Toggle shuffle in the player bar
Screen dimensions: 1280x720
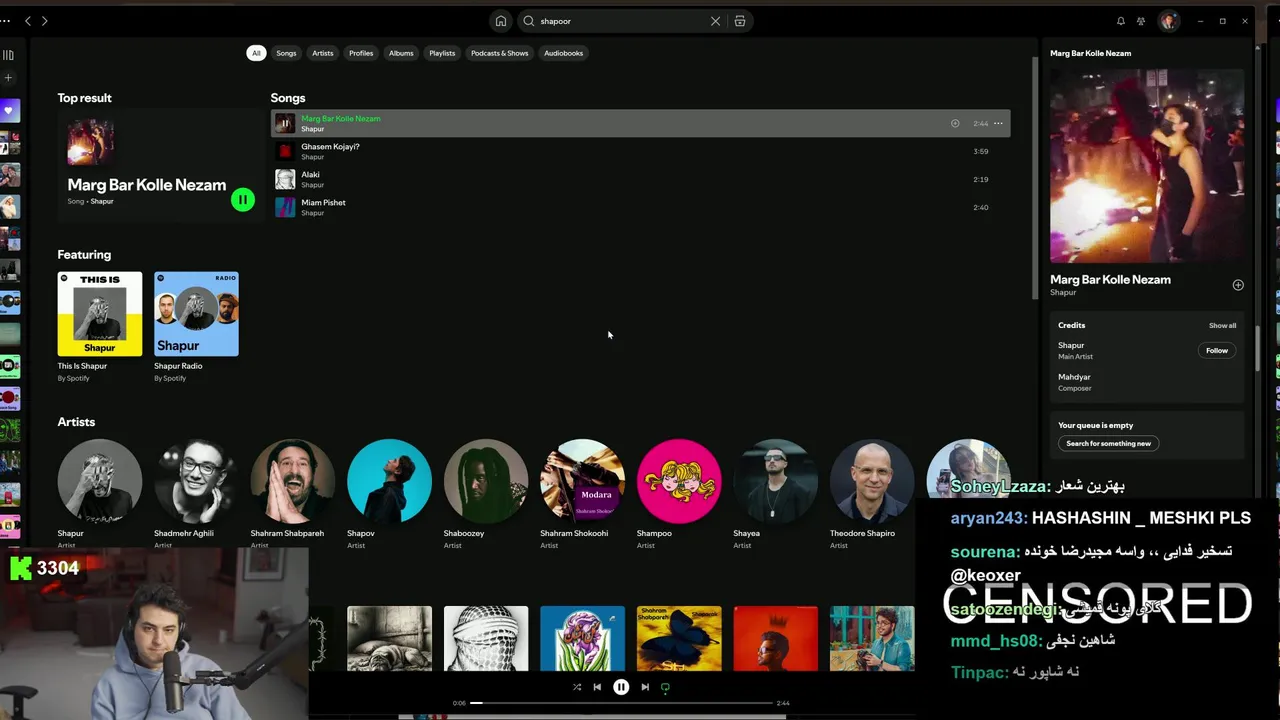coord(577,687)
